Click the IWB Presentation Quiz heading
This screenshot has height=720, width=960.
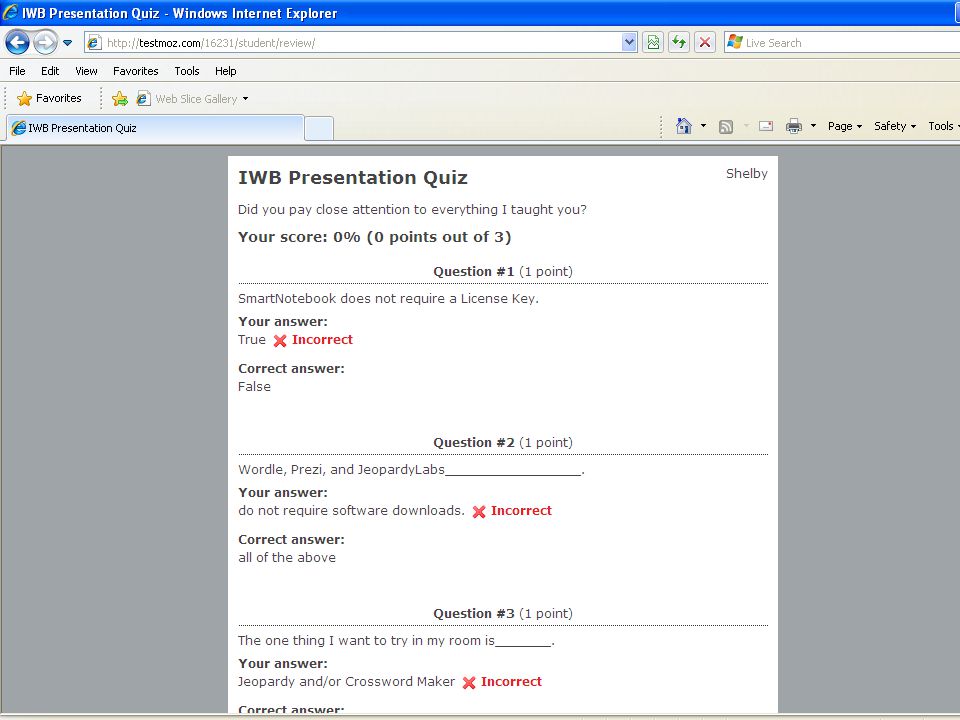353,178
